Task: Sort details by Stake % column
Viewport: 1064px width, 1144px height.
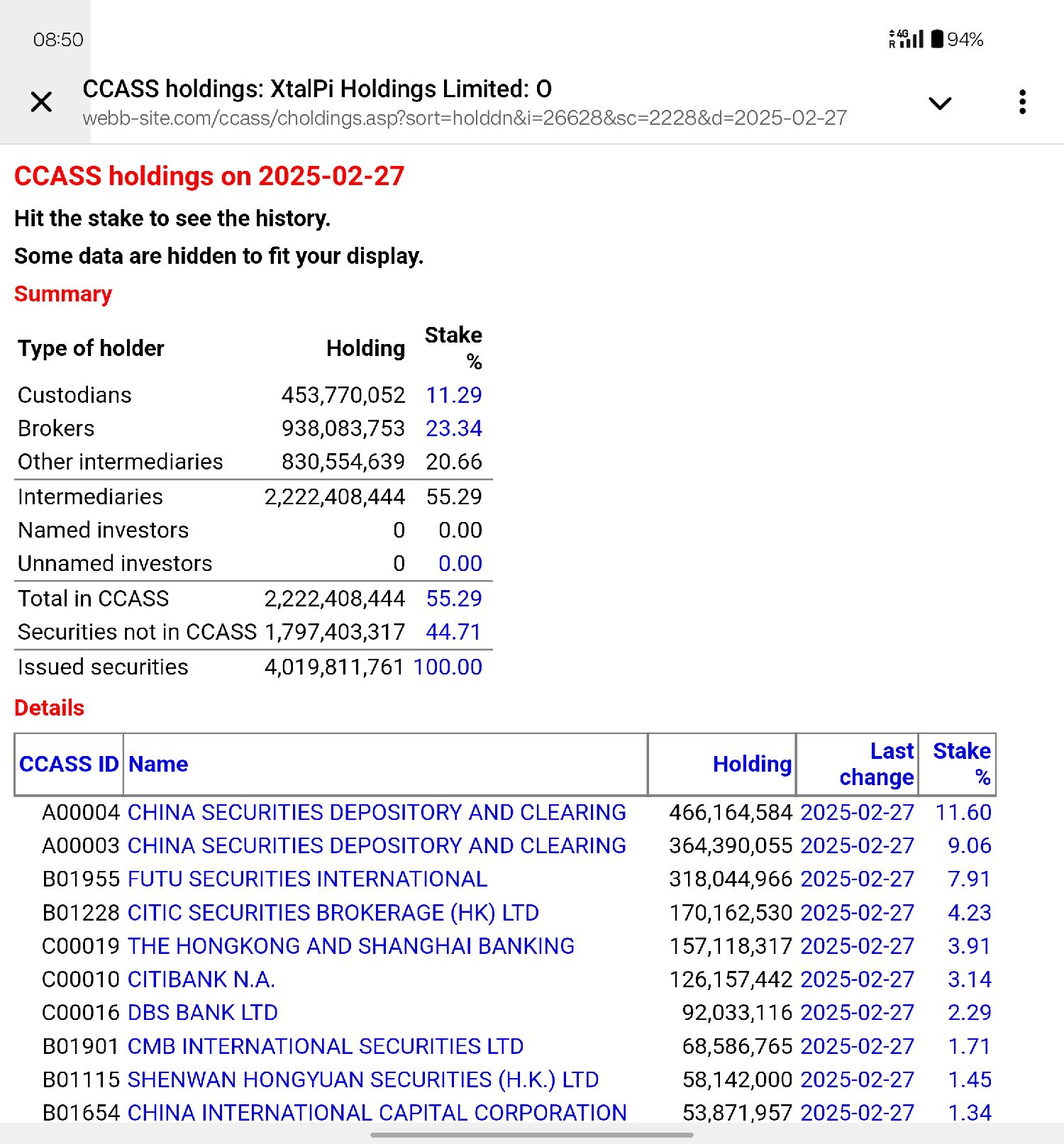Action: click(x=962, y=764)
